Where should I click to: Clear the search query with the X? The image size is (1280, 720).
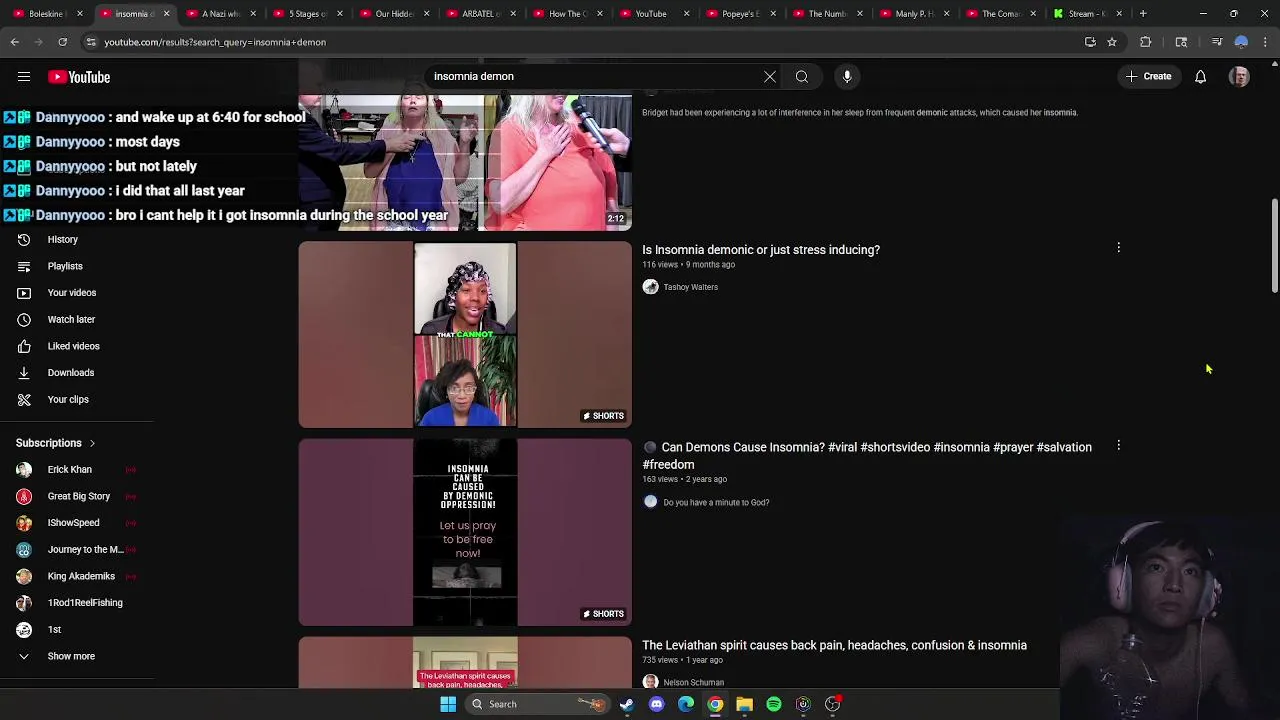[770, 76]
